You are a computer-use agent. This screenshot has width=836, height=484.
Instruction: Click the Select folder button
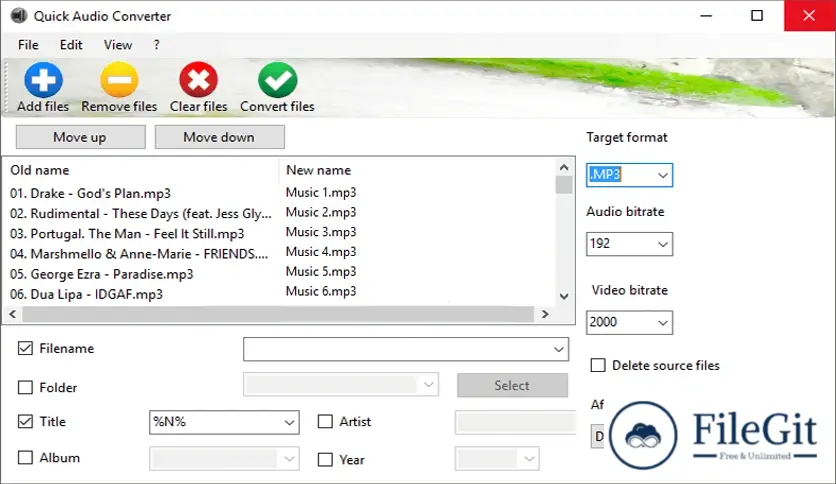(x=512, y=385)
